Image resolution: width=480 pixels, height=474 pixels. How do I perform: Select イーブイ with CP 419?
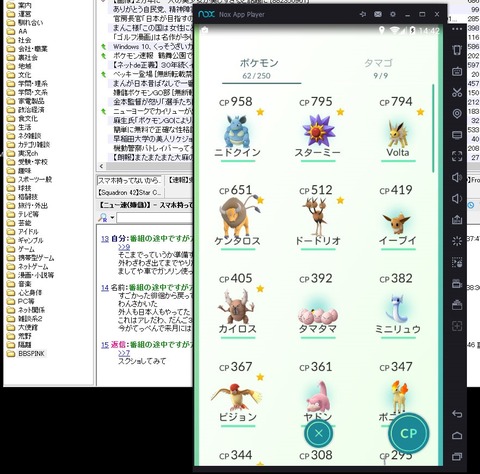[x=398, y=217]
